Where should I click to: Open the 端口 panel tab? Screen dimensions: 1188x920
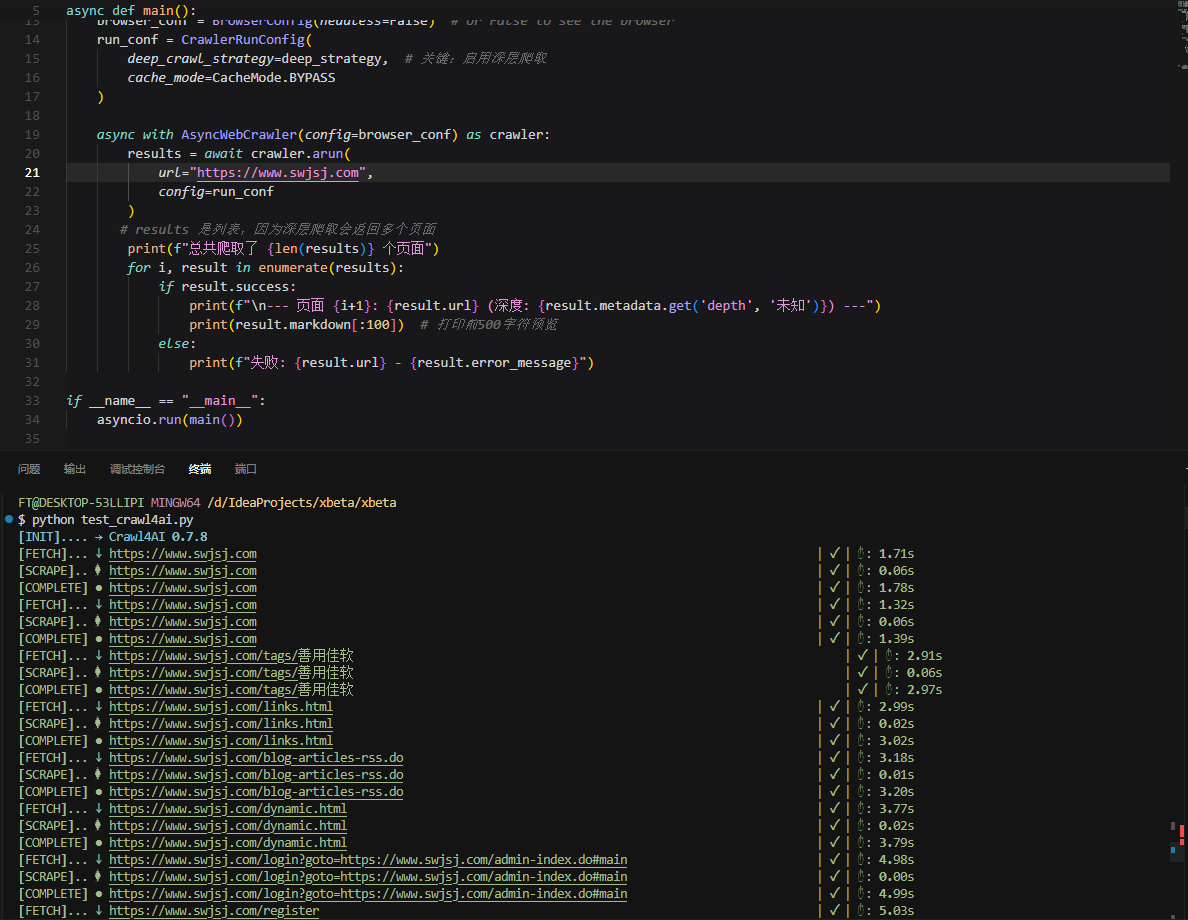tap(245, 468)
